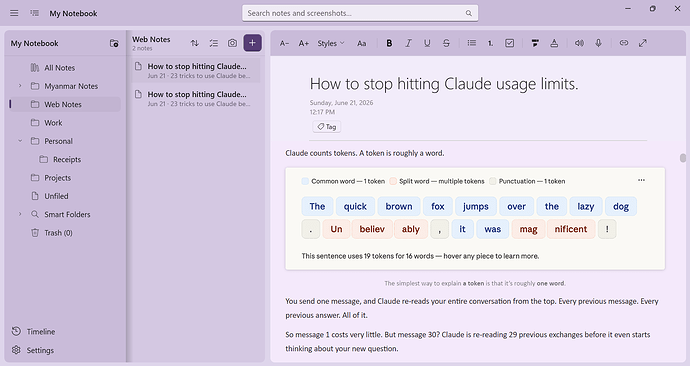Open the Personal folder
This screenshot has width=690, height=366.
click(65, 141)
